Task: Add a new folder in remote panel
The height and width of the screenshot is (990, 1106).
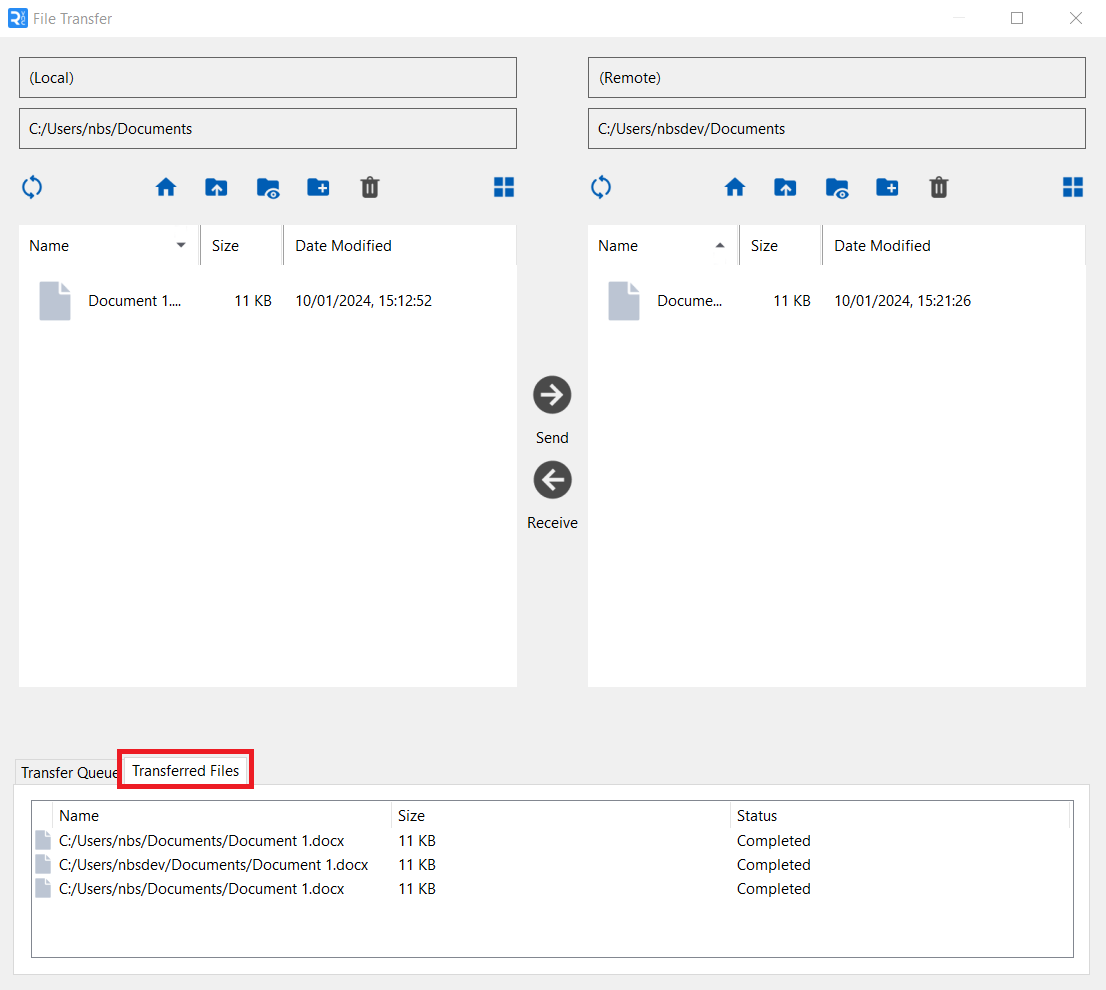Action: pos(887,187)
